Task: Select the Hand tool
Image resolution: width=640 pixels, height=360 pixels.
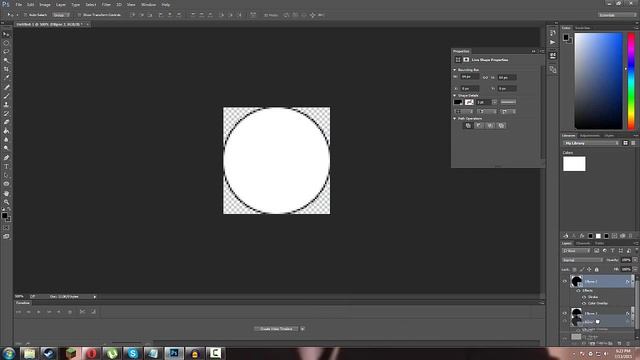Action: [x=6, y=193]
